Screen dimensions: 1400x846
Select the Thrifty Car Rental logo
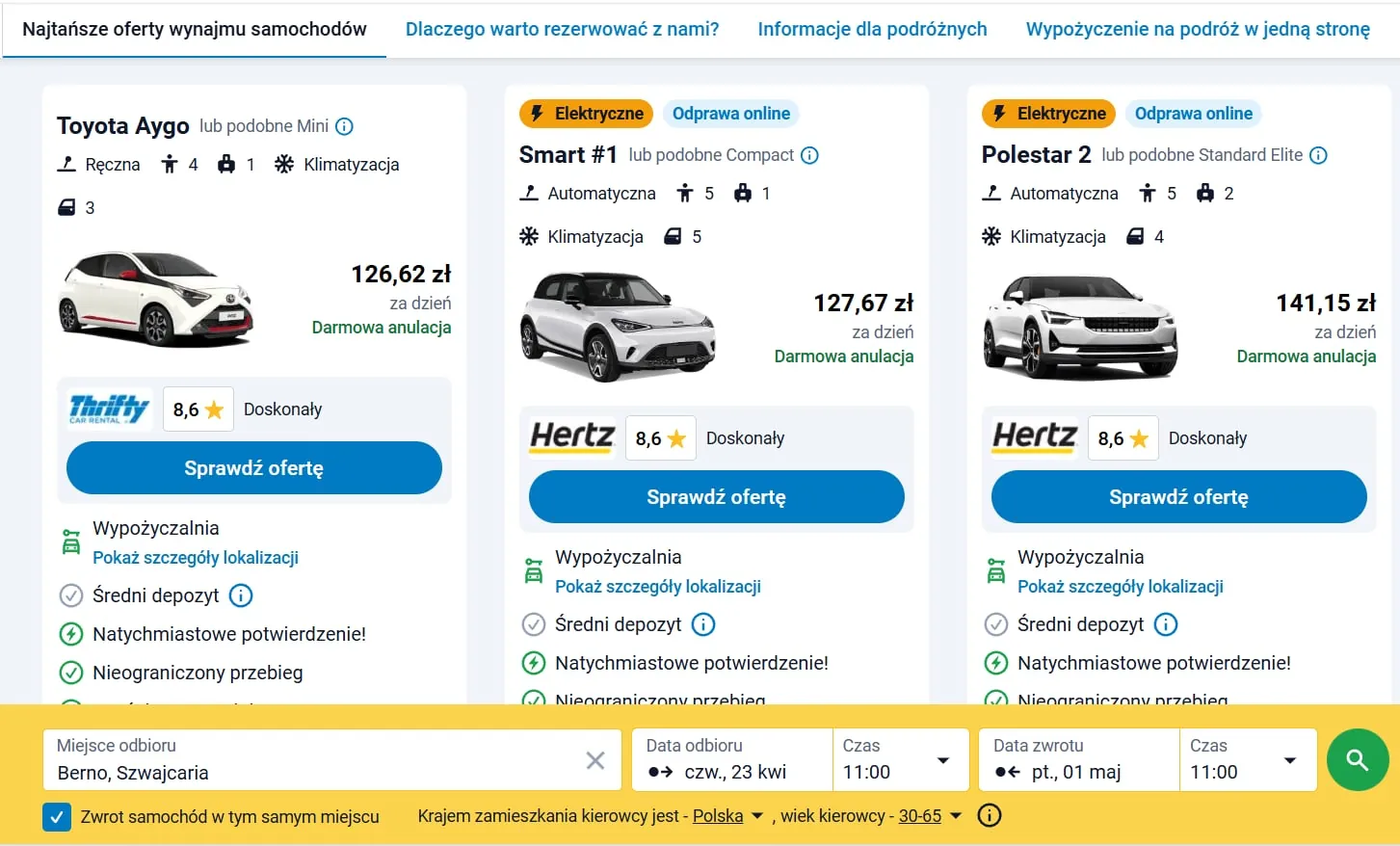coord(106,408)
